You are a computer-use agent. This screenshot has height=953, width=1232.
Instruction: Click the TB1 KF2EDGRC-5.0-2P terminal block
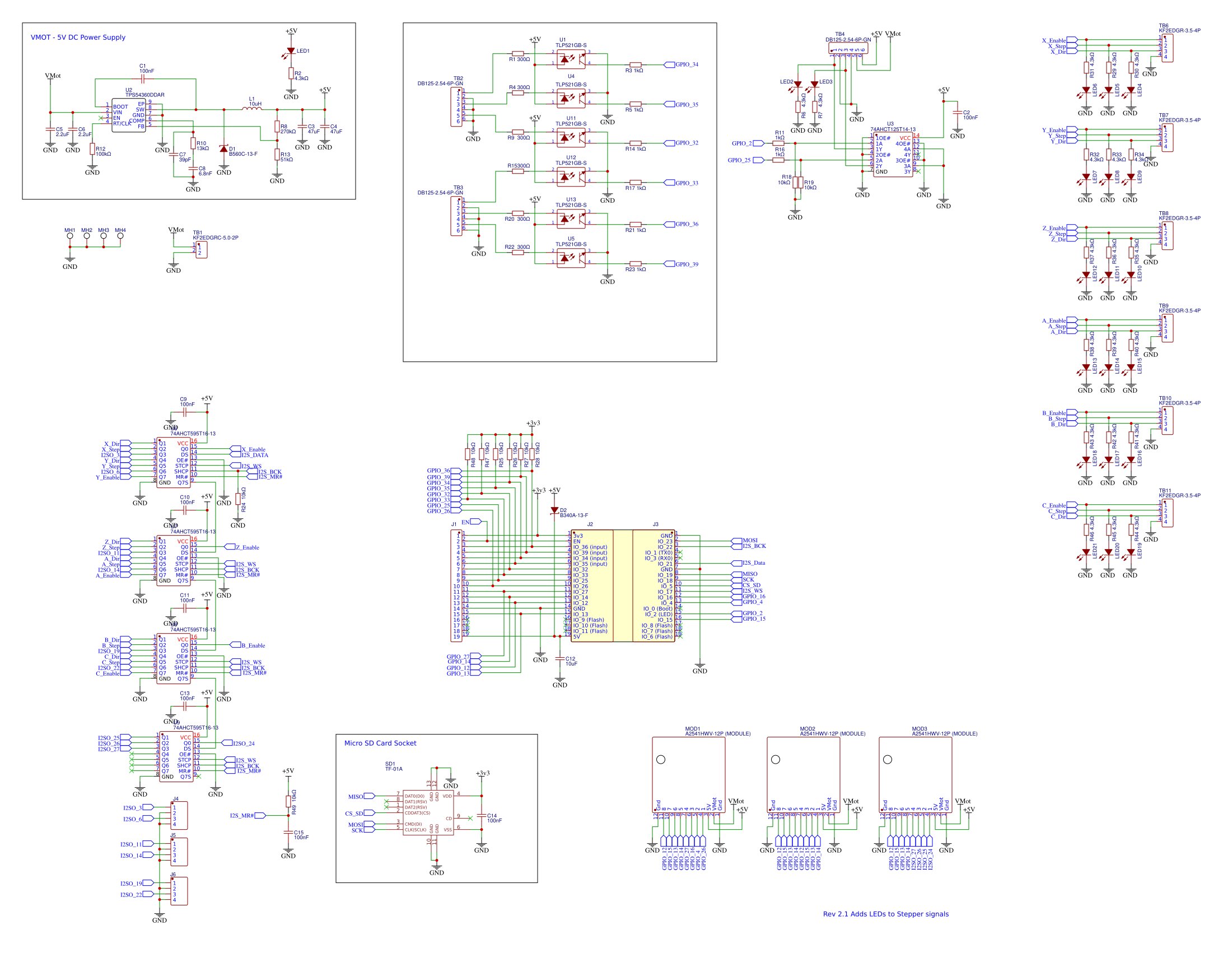201,250
